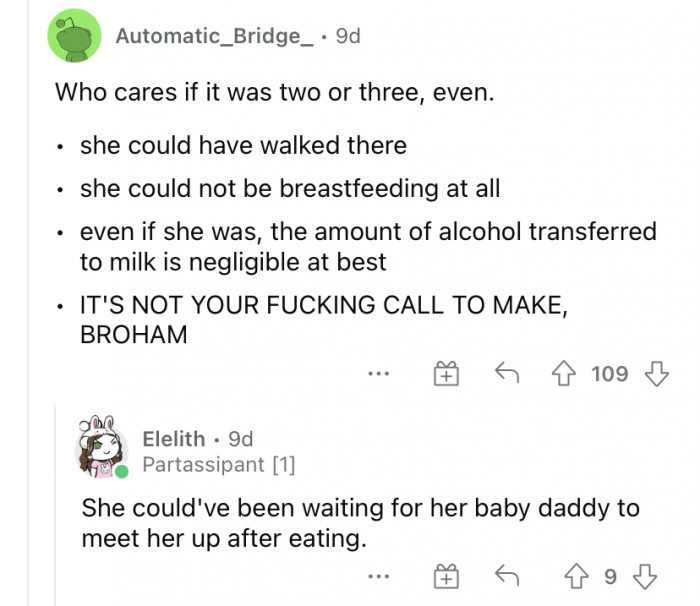Click Automatic_Bridge_'s green avatar

75,36
